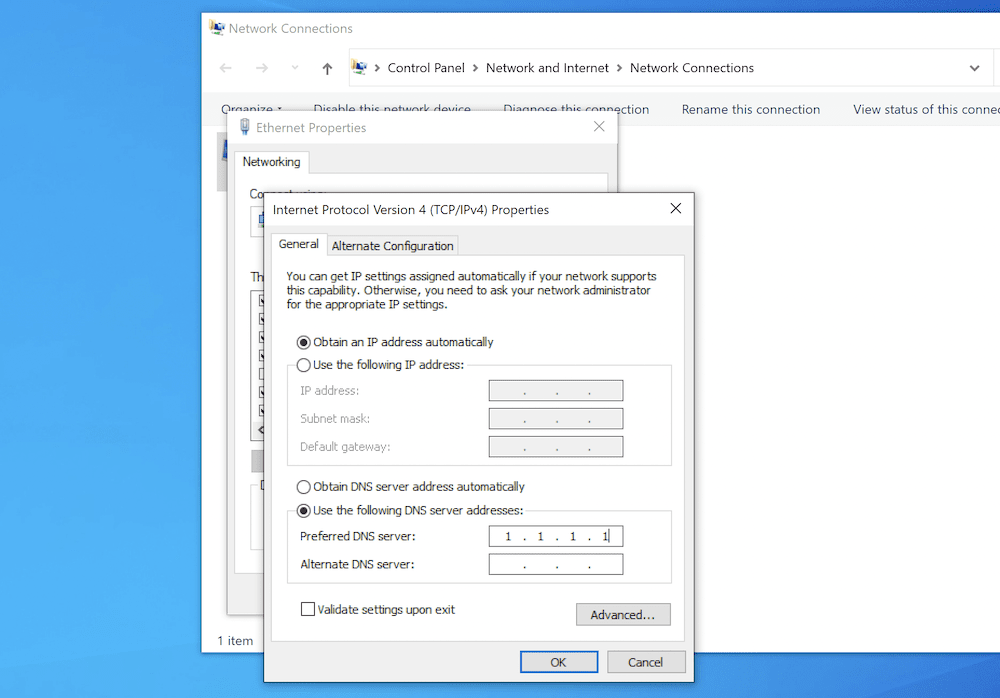Select the General tab
The width and height of the screenshot is (1000, 698).
pos(298,244)
